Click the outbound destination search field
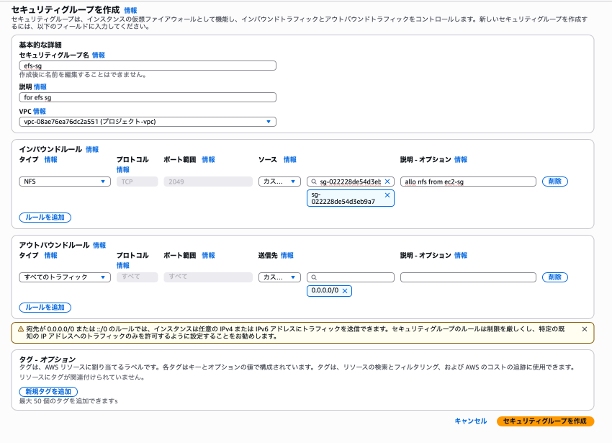612x443 pixels. pos(350,277)
